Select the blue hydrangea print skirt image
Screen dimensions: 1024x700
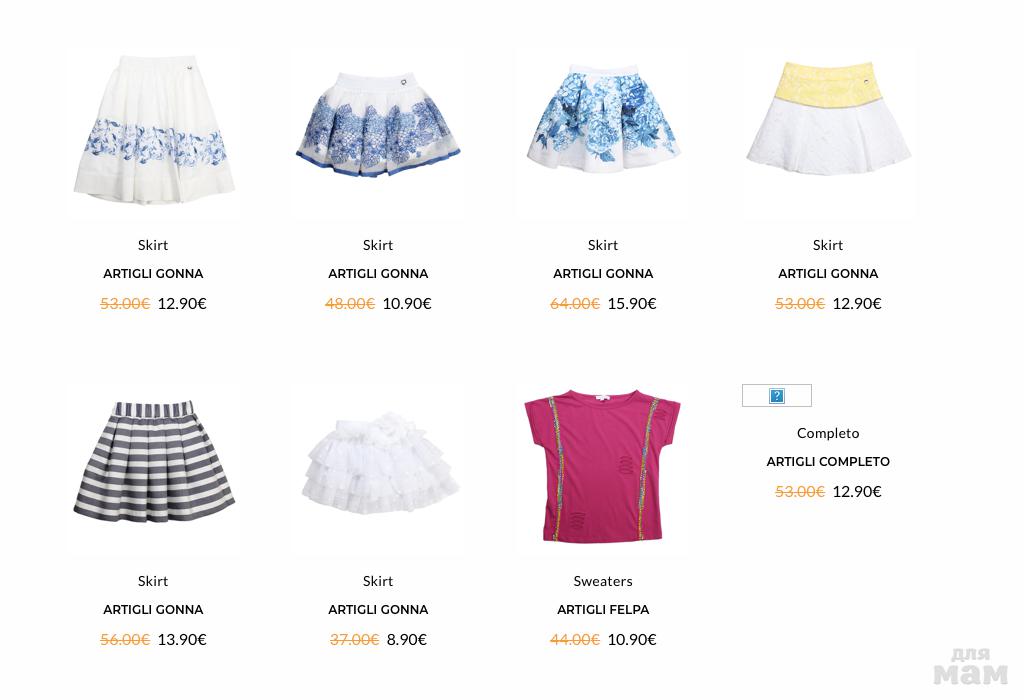pyautogui.click(x=603, y=118)
